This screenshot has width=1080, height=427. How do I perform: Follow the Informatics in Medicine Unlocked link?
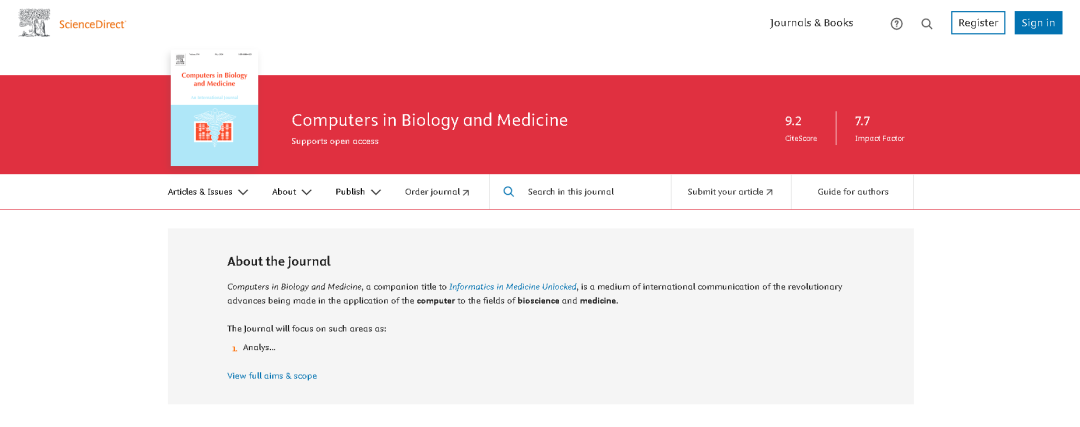[512, 287]
